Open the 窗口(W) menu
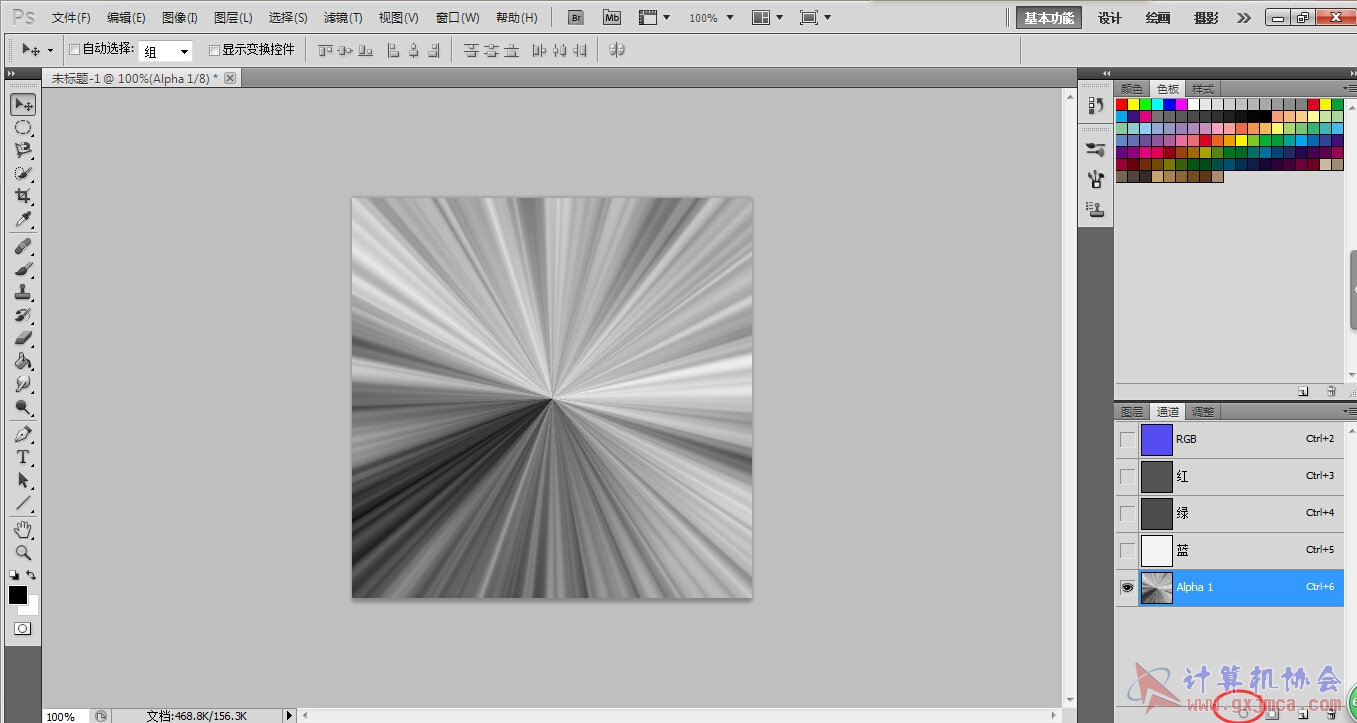 pos(458,18)
